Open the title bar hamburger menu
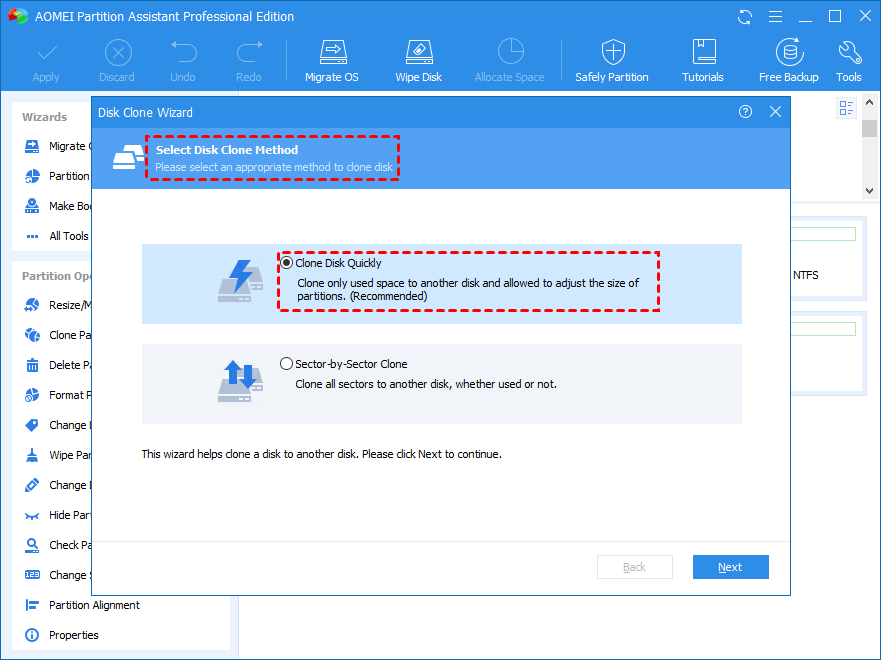This screenshot has height=660, width=881. (x=774, y=17)
